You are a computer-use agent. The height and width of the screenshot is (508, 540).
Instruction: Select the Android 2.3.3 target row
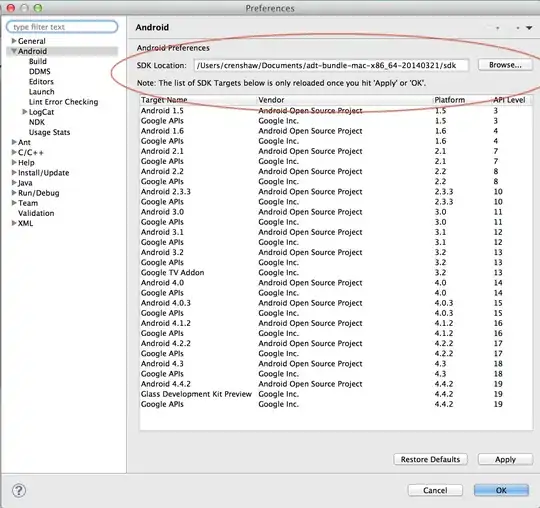click(336, 192)
